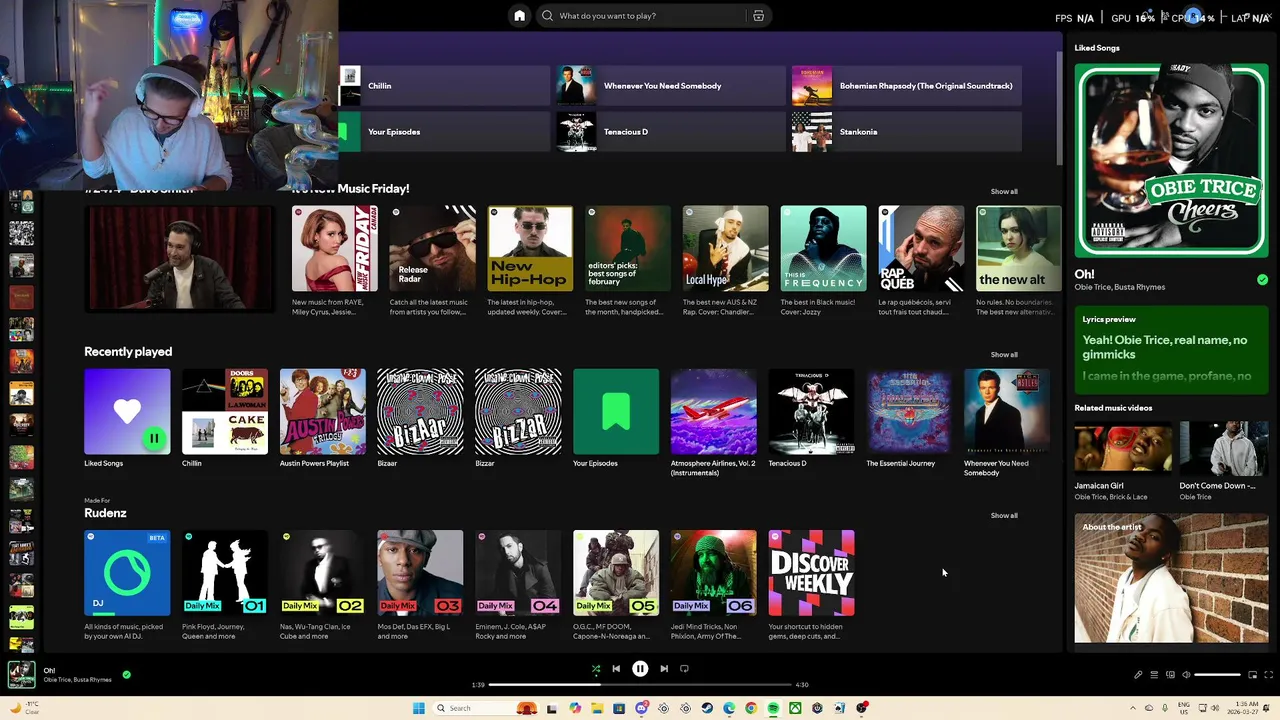This screenshot has height=720, width=1280.
Task: Show all Made For Rudenz items
Action: pyautogui.click(x=1004, y=516)
